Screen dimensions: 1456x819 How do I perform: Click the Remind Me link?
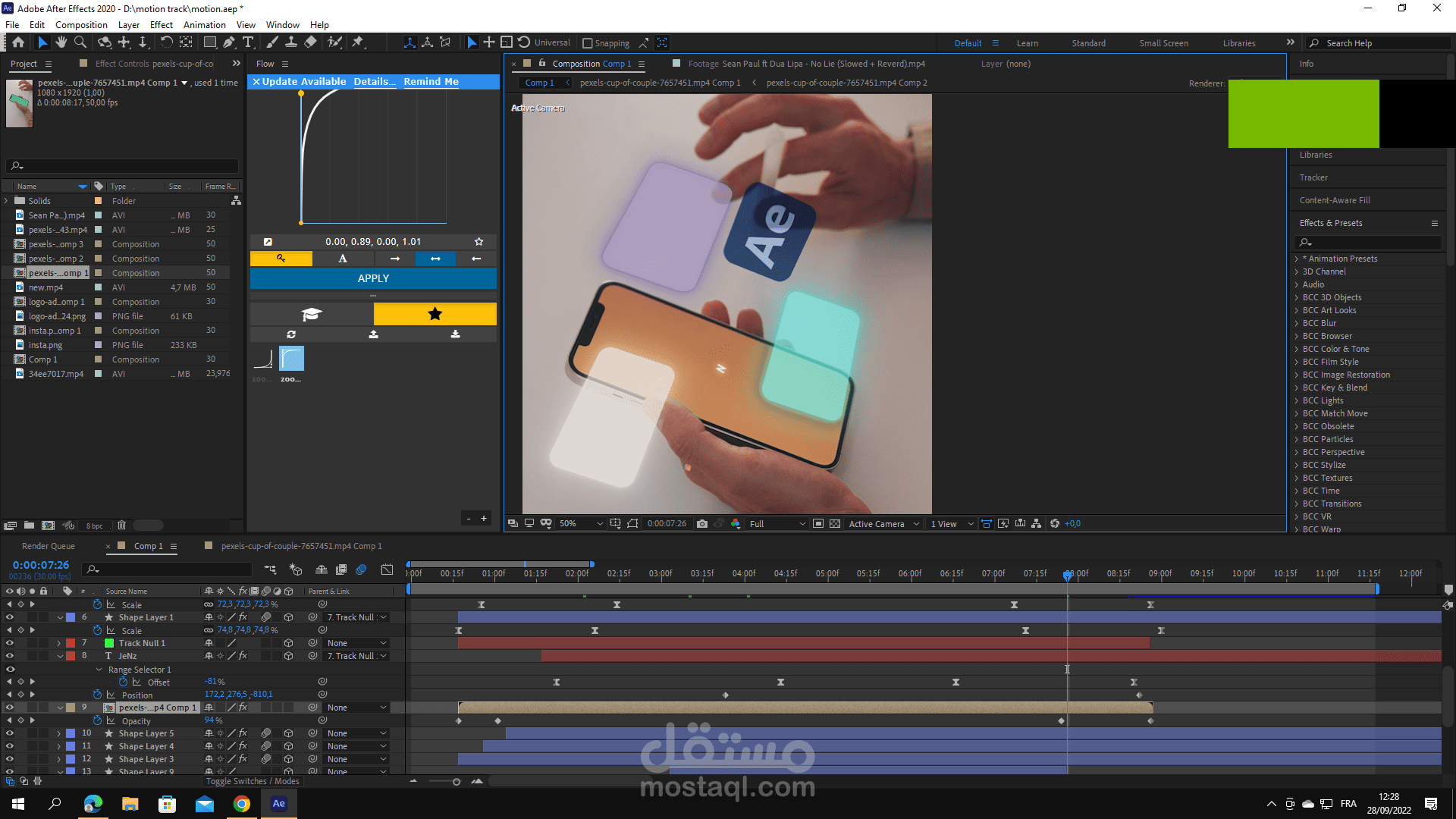click(431, 82)
